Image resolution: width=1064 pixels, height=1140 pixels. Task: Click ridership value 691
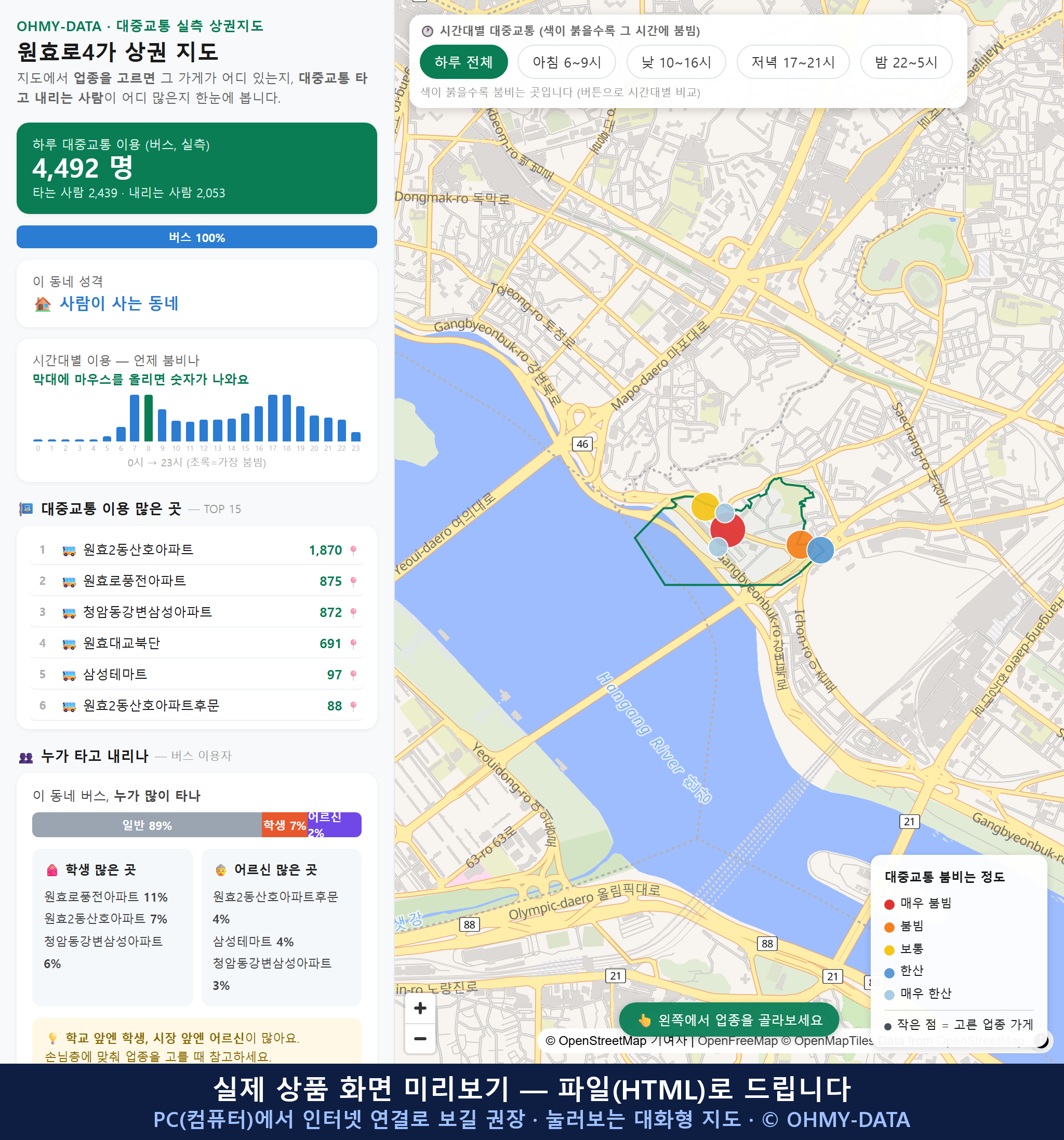[330, 643]
